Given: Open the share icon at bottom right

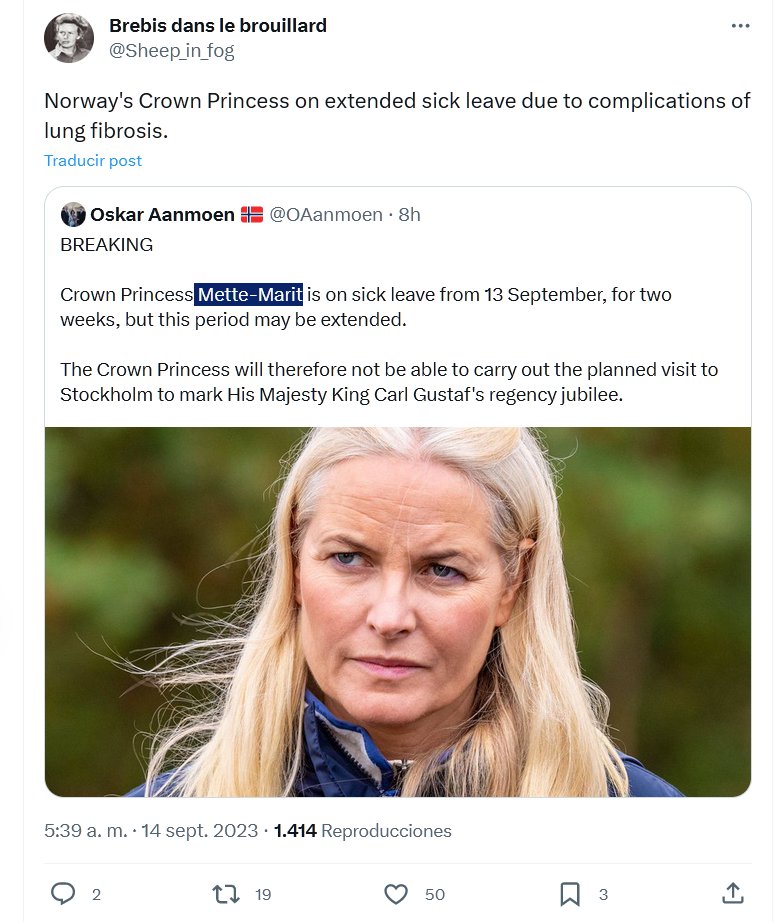Looking at the screenshot, I should point(732,892).
